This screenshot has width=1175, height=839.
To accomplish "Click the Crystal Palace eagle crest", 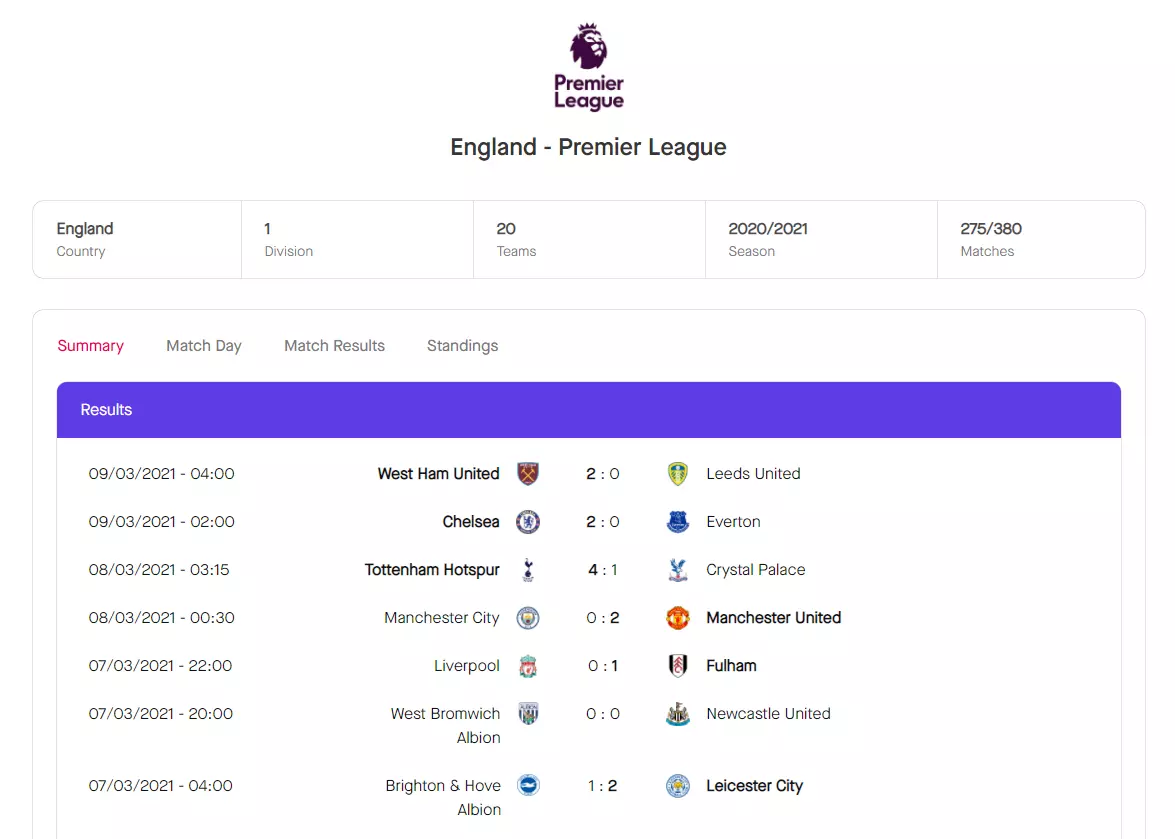I will click(x=677, y=569).
